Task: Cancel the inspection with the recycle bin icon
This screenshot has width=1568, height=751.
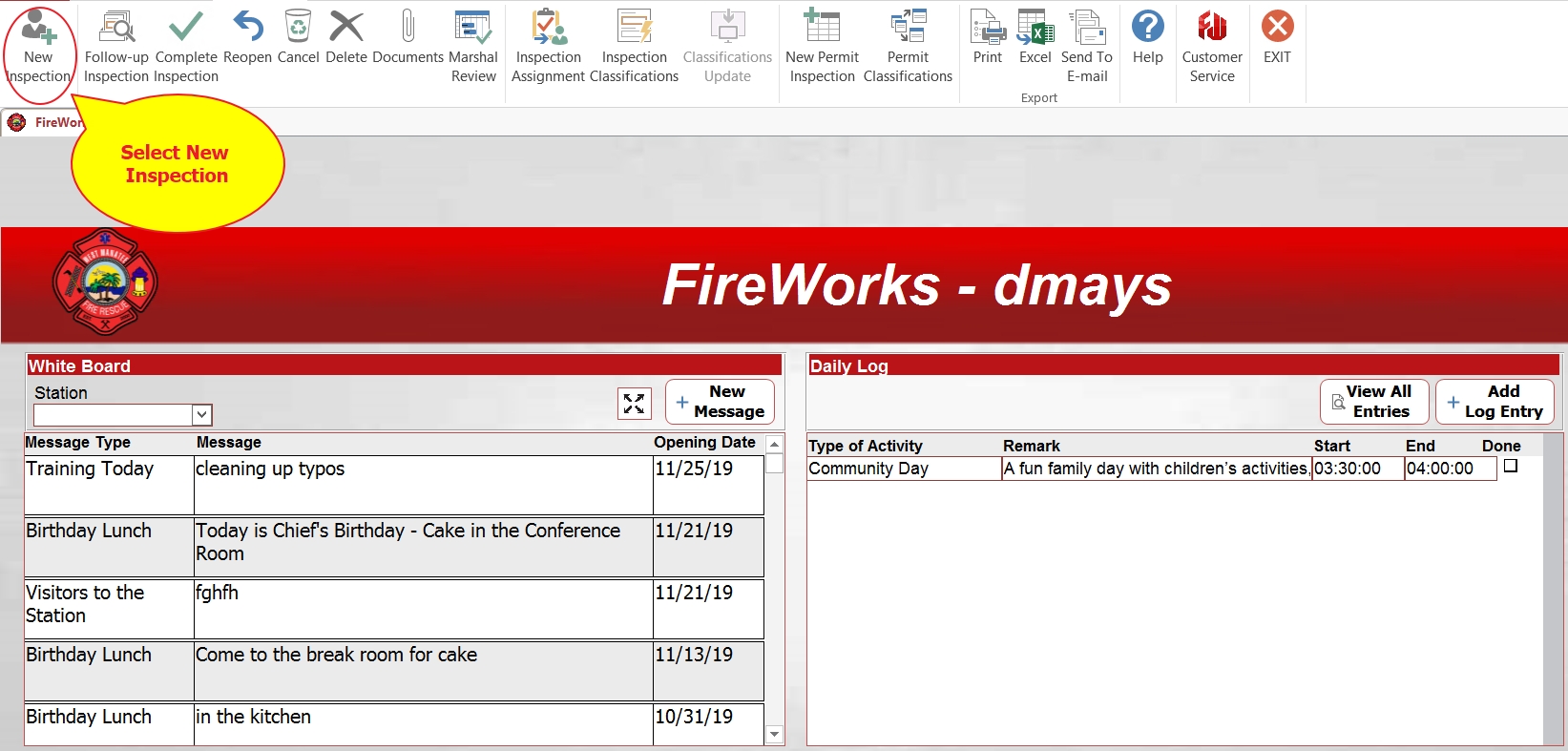Action: click(298, 38)
